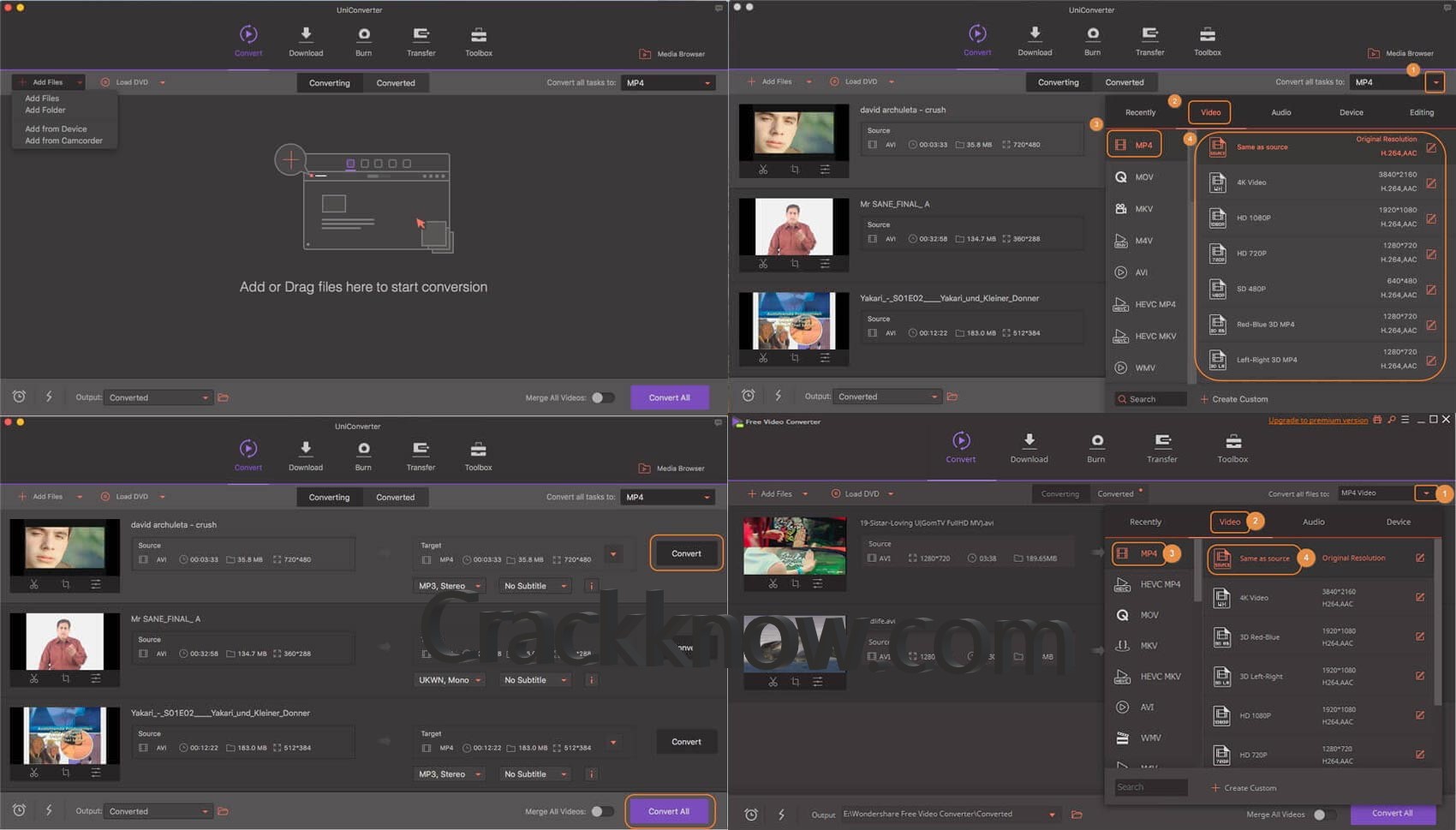Open hamburger menu icon in Free Video Converter title bar
This screenshot has height=830, width=1456.
1405,420
